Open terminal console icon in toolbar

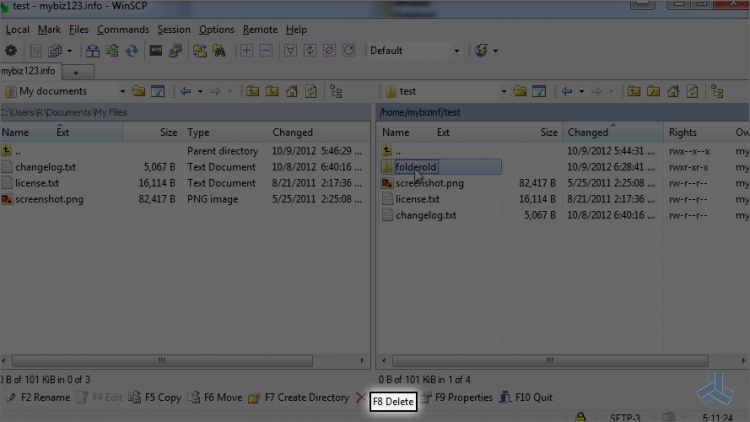156,50
